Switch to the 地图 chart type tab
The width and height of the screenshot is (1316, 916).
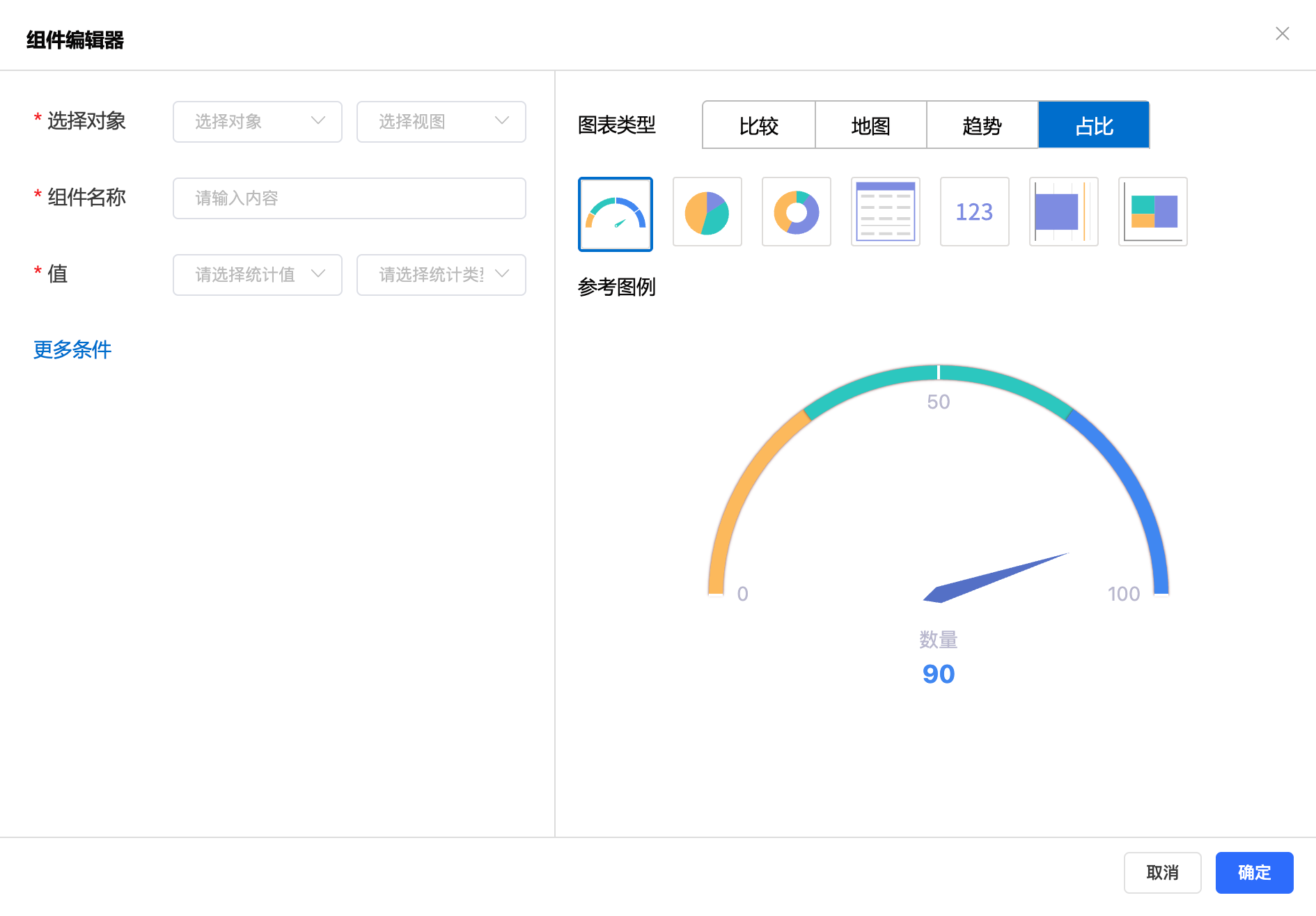(x=870, y=125)
